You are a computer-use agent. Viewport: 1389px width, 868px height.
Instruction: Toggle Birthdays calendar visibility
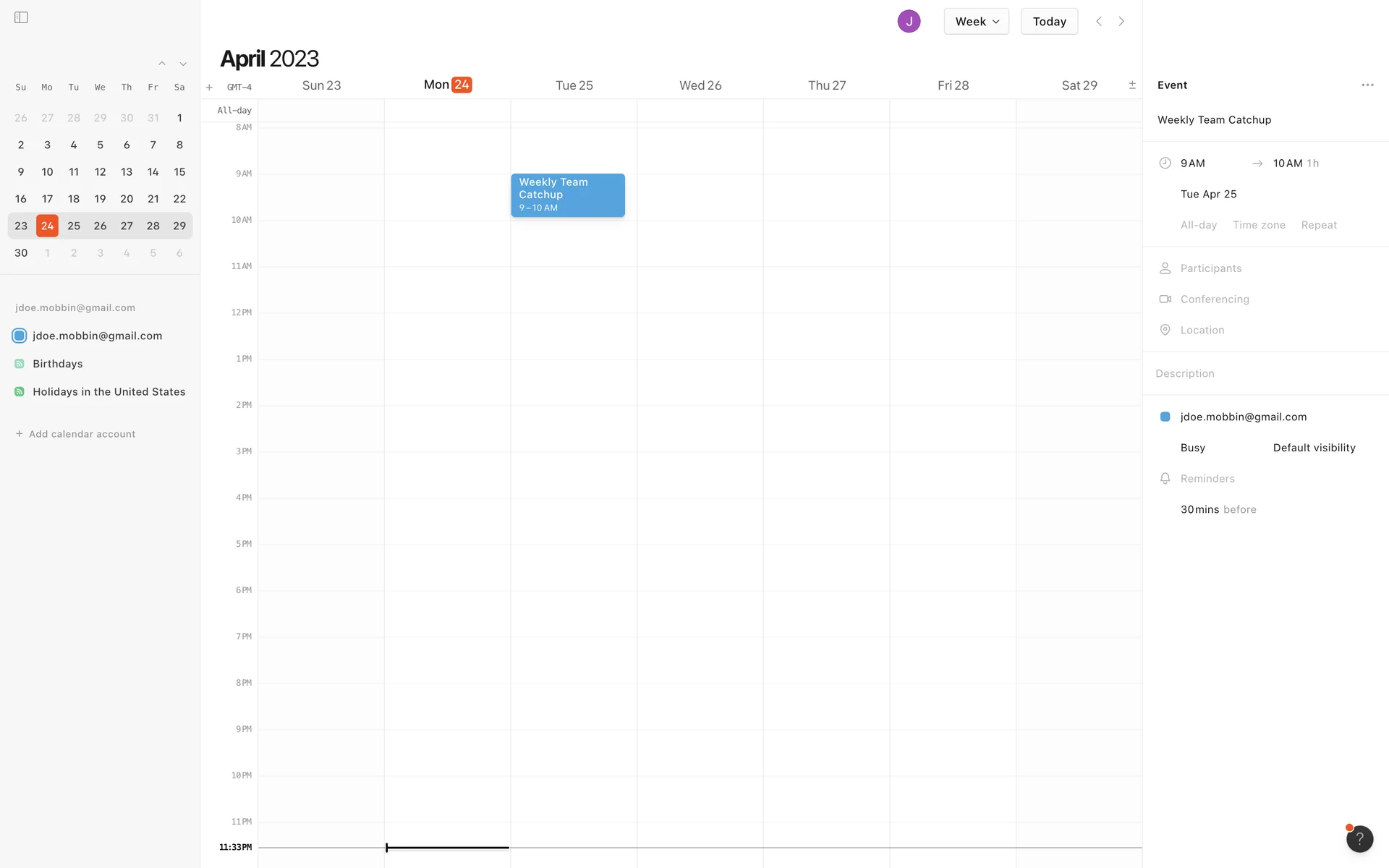pos(20,364)
